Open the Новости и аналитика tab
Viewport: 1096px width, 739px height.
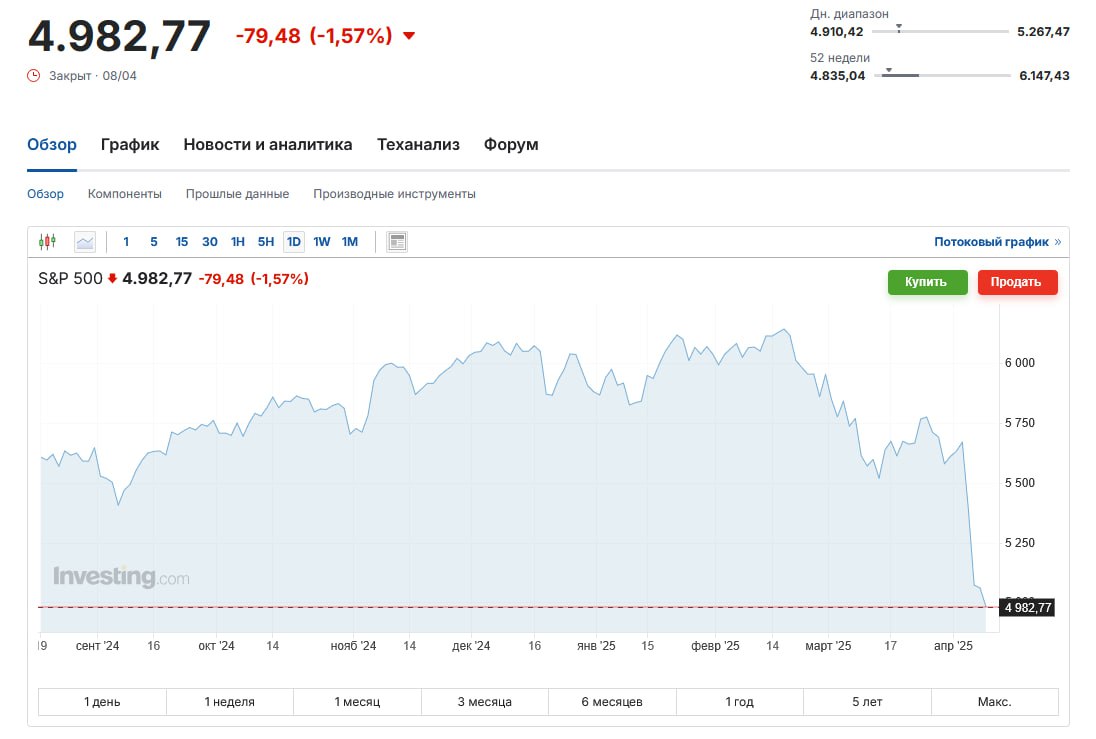[268, 145]
